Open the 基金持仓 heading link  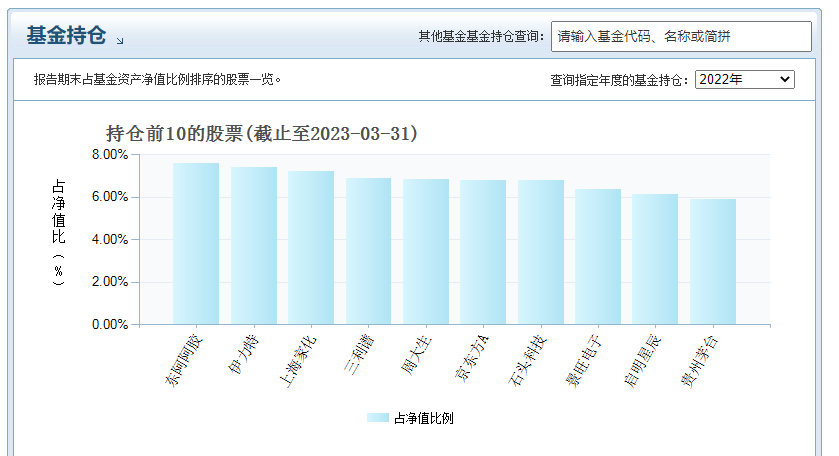pyautogui.click(x=66, y=36)
